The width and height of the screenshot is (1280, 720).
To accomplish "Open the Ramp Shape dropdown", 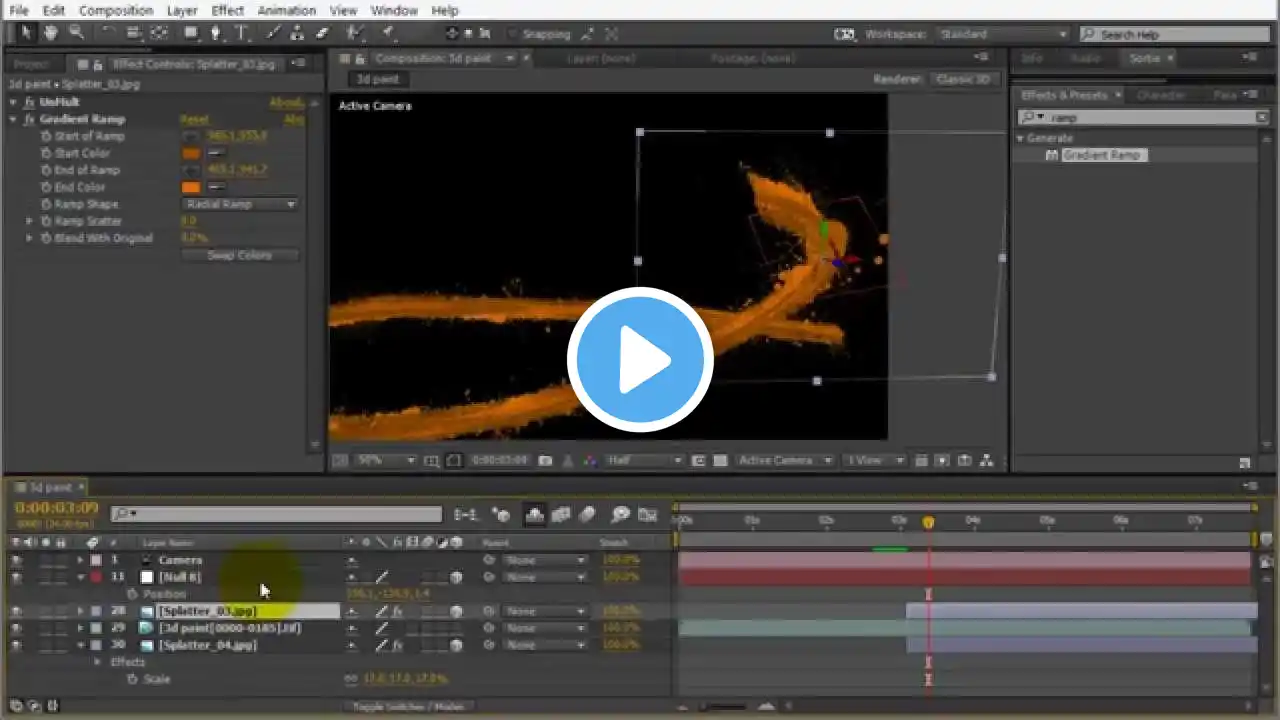I will point(239,204).
